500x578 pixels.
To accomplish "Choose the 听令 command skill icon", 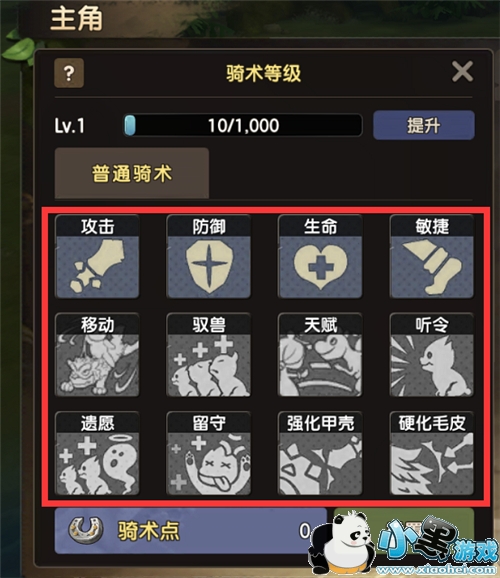I will 432,355.
